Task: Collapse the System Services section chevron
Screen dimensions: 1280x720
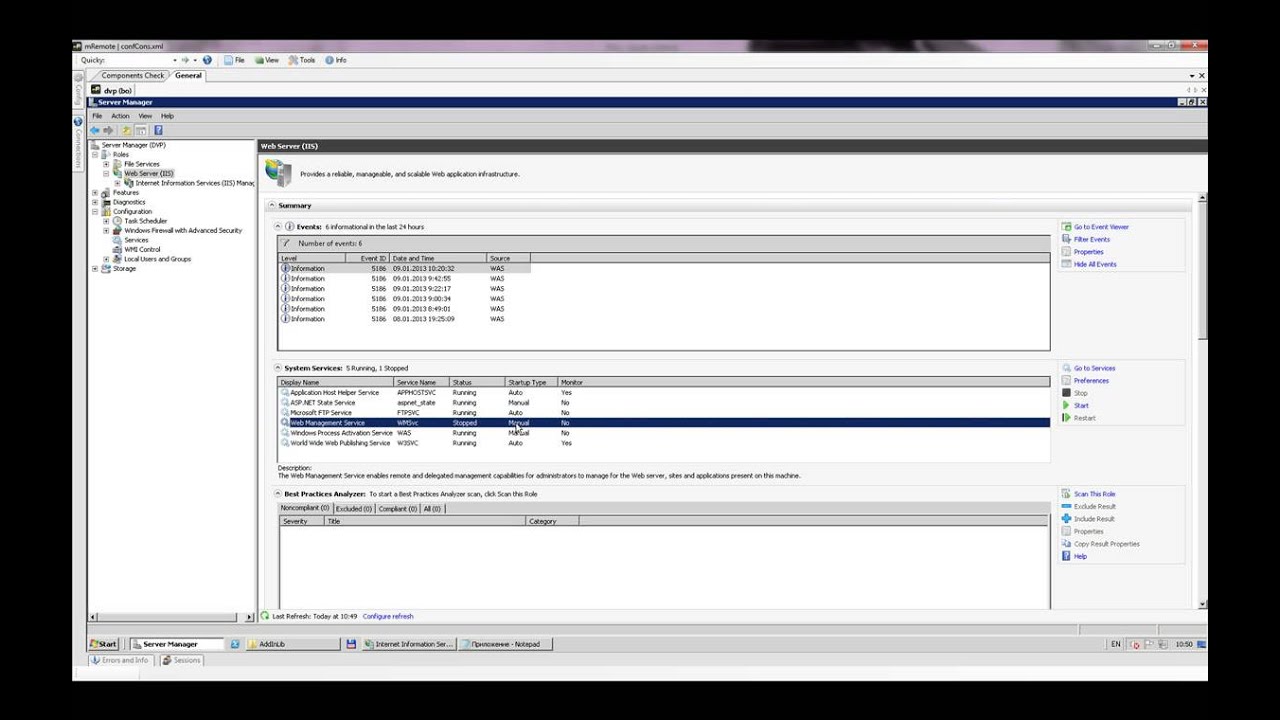Action: (x=279, y=368)
